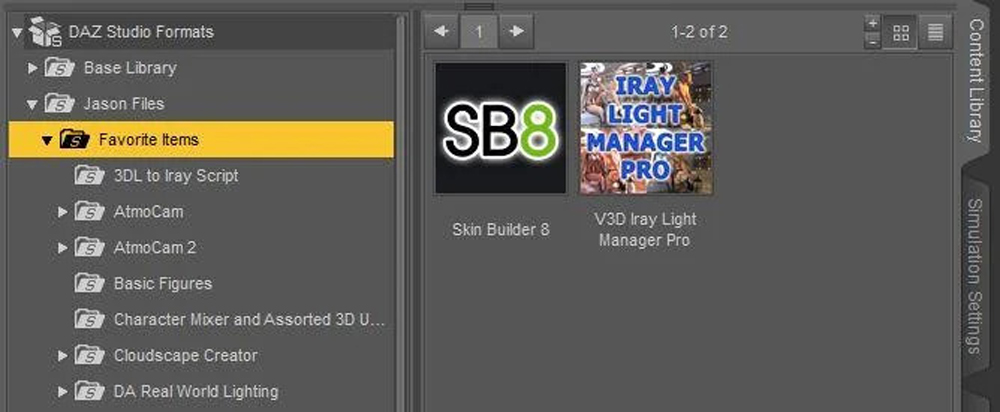Click AtmoCam 2 folder icon
The image size is (1000, 412).
coord(89,247)
